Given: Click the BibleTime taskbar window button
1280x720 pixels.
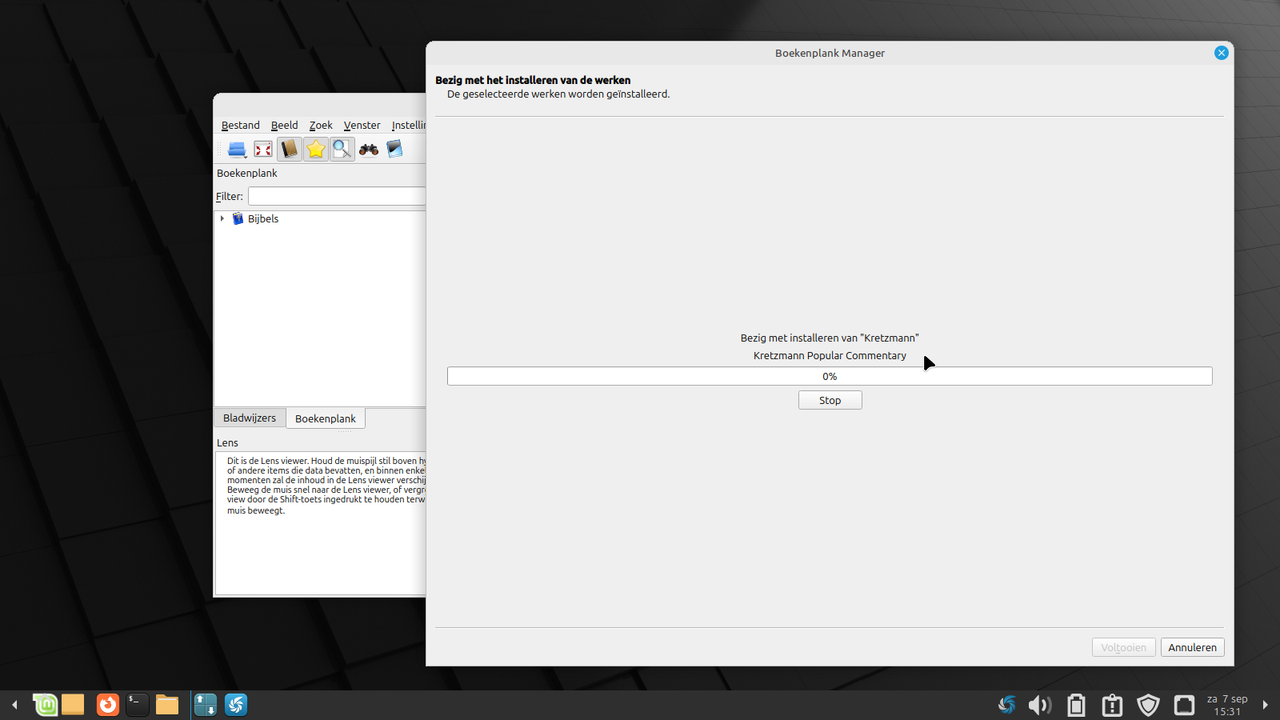Looking at the screenshot, I should (x=236, y=705).
